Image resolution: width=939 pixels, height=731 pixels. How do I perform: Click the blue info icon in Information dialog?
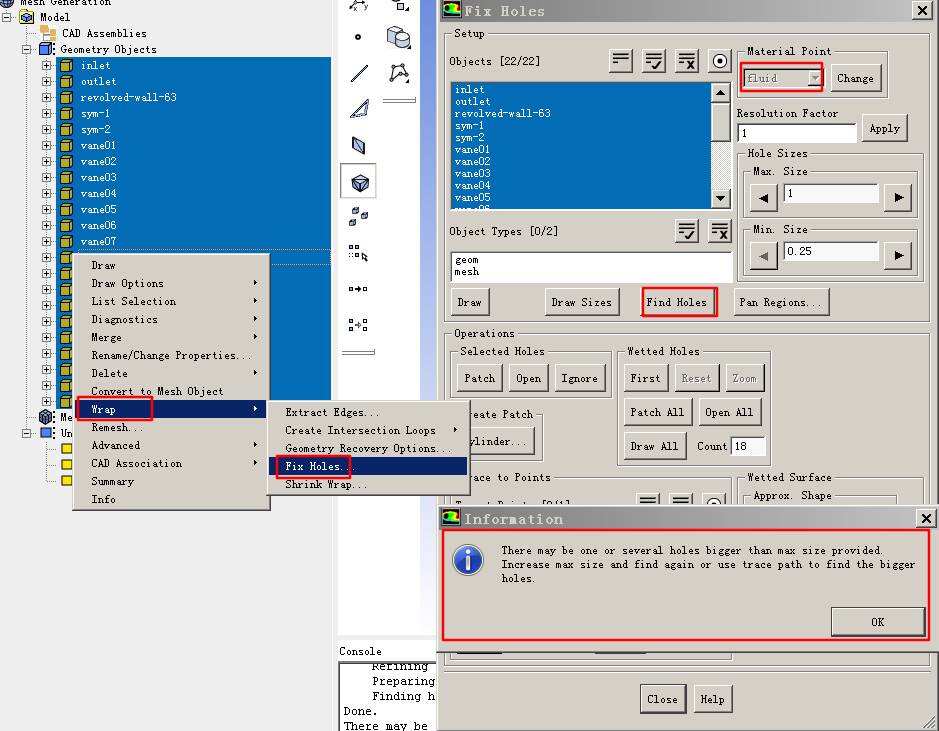468,560
